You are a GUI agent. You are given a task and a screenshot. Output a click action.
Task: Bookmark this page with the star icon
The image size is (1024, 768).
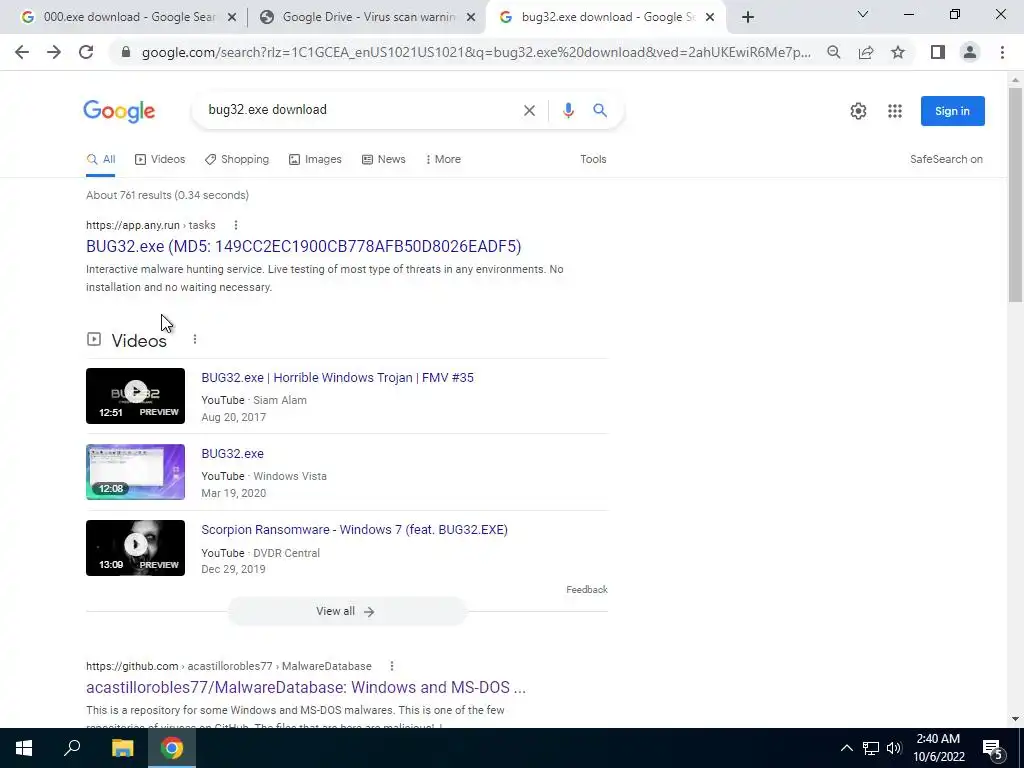click(898, 52)
